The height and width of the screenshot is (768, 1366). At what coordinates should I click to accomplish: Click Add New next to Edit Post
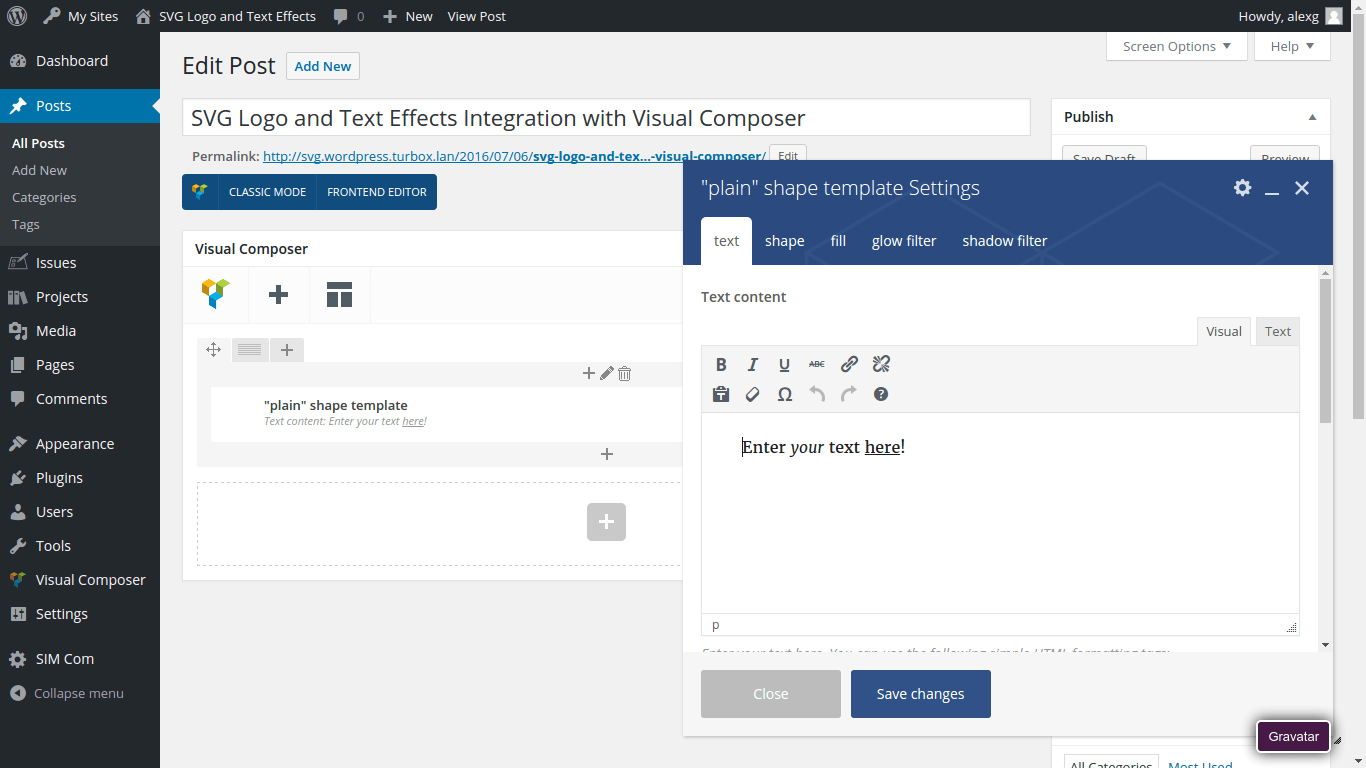(x=323, y=66)
